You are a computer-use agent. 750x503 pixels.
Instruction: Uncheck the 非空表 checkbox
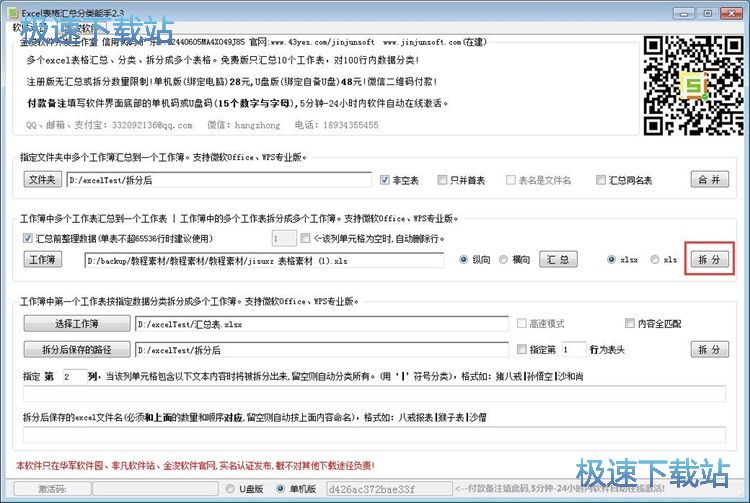[x=385, y=180]
